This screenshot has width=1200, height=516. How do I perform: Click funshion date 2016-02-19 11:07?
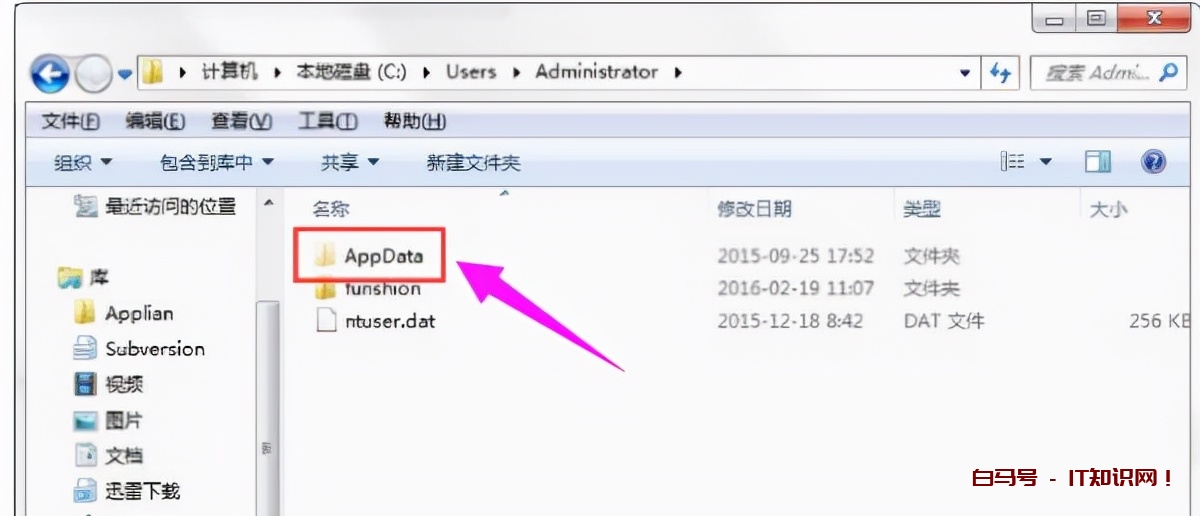click(795, 288)
